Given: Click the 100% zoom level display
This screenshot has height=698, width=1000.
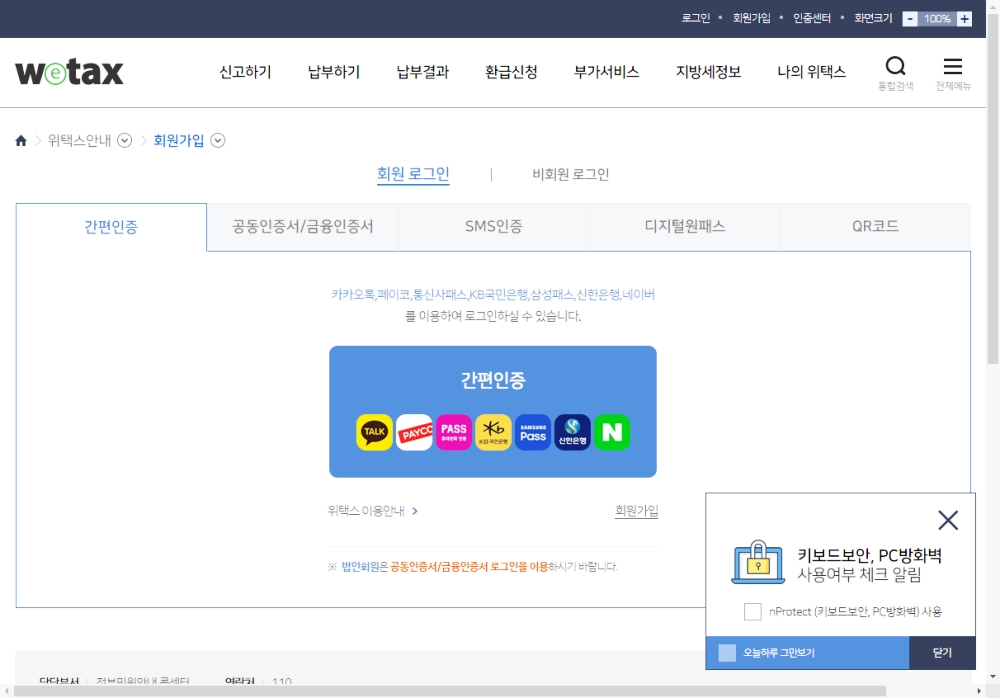Looking at the screenshot, I should click(938, 19).
